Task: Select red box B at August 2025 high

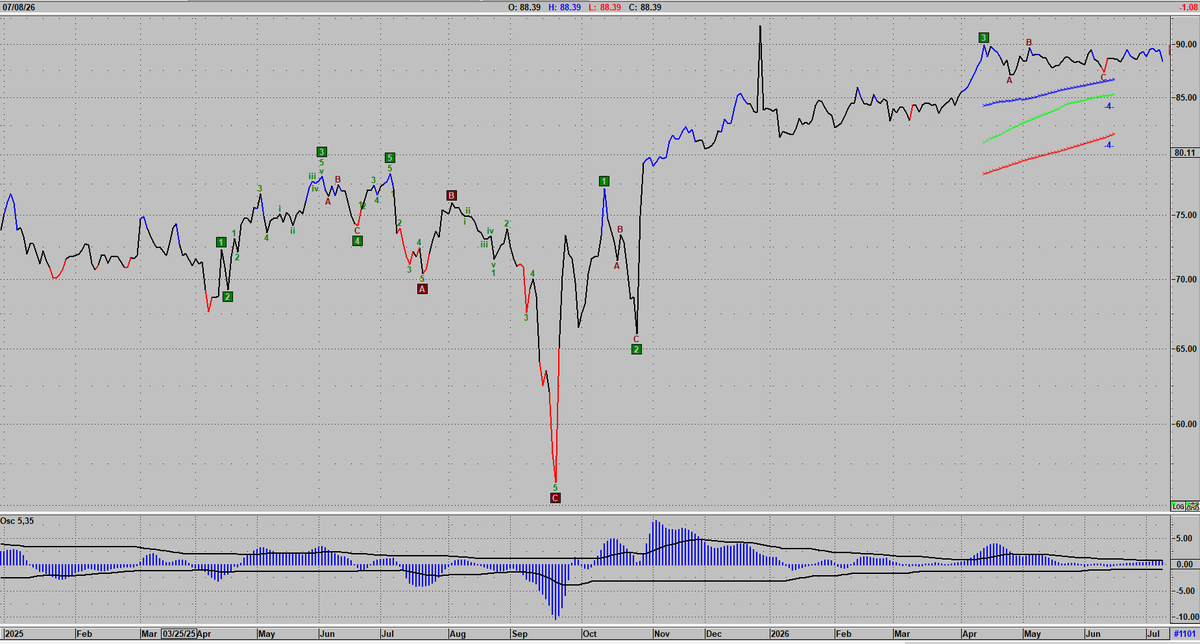Action: (x=452, y=196)
